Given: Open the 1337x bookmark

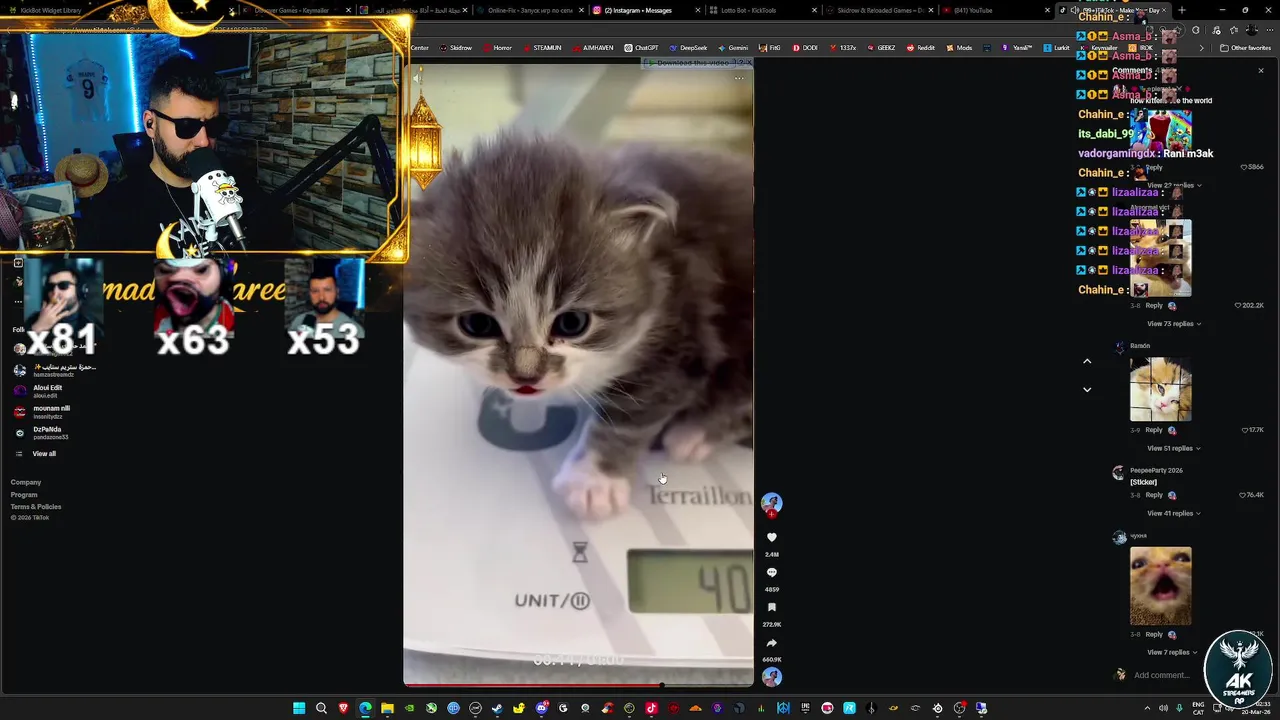Looking at the screenshot, I should 842,48.
